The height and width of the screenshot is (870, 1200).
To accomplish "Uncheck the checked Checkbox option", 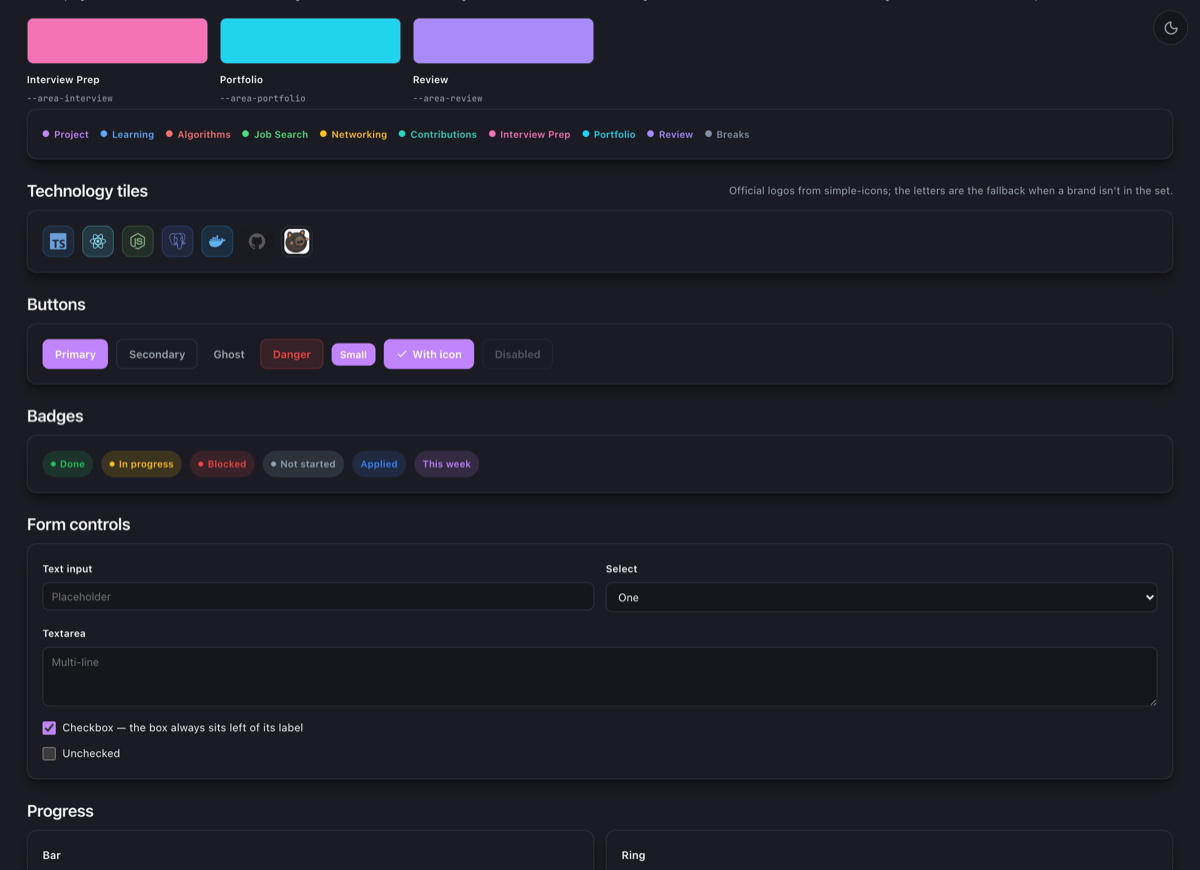I will point(49,728).
